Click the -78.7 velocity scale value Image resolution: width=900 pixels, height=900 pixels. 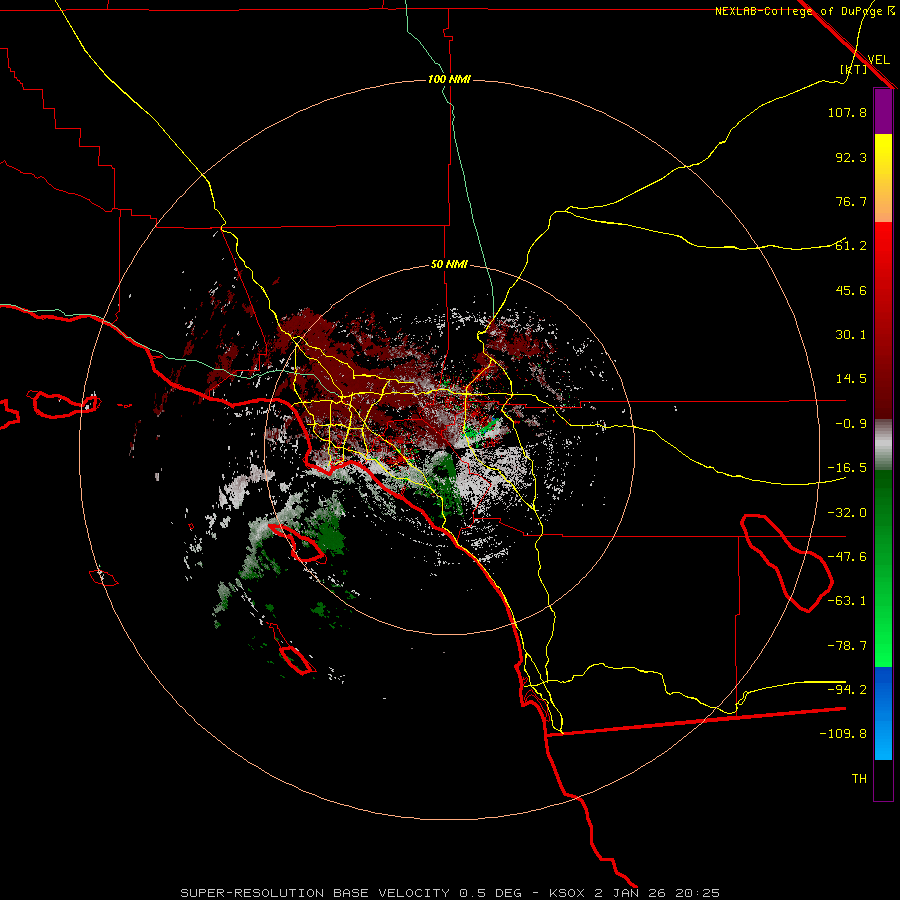tap(847, 646)
